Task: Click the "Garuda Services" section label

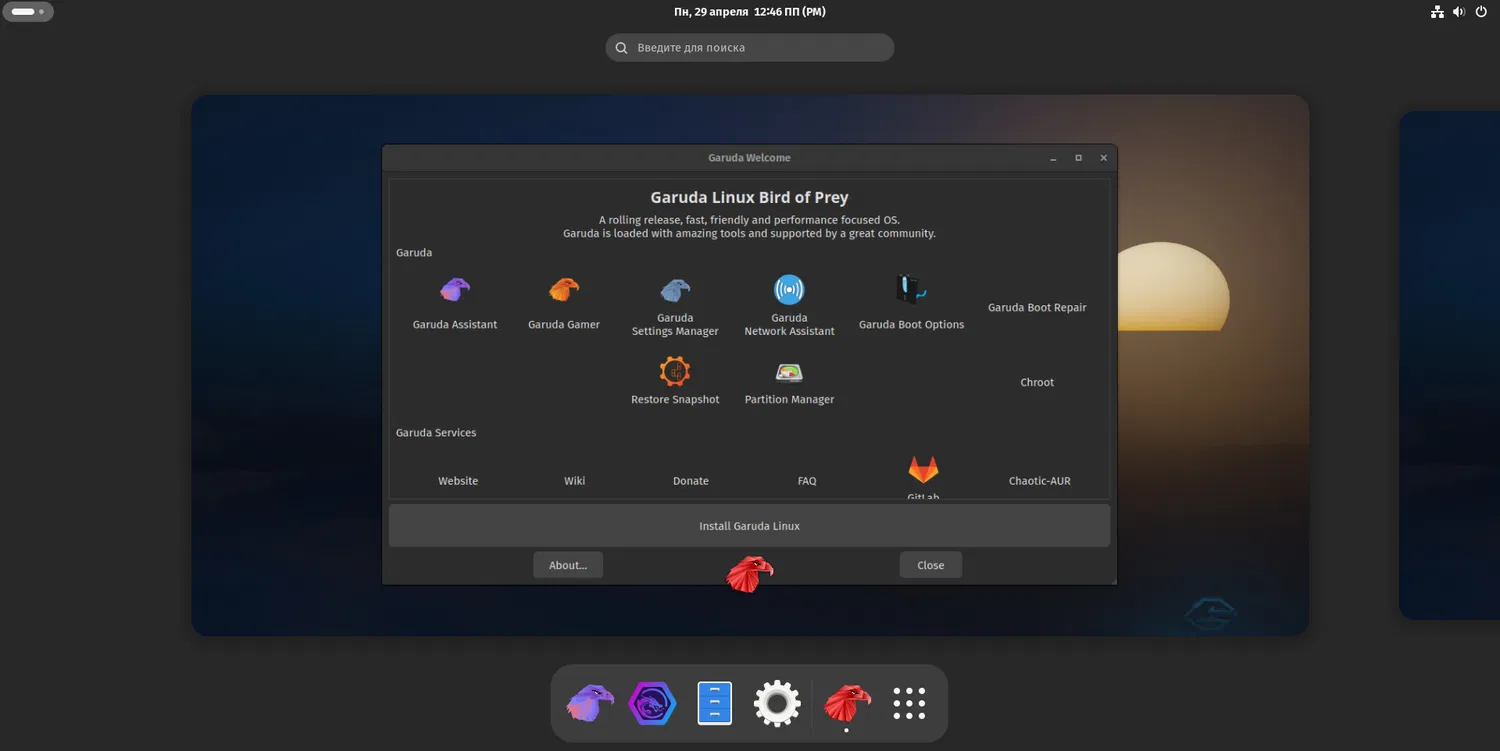Action: 436,433
